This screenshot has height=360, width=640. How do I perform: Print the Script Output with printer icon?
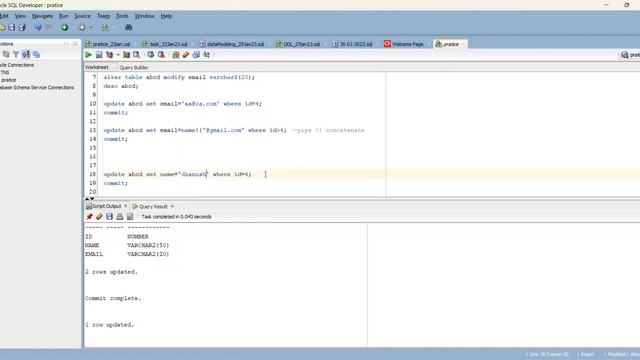(120, 217)
